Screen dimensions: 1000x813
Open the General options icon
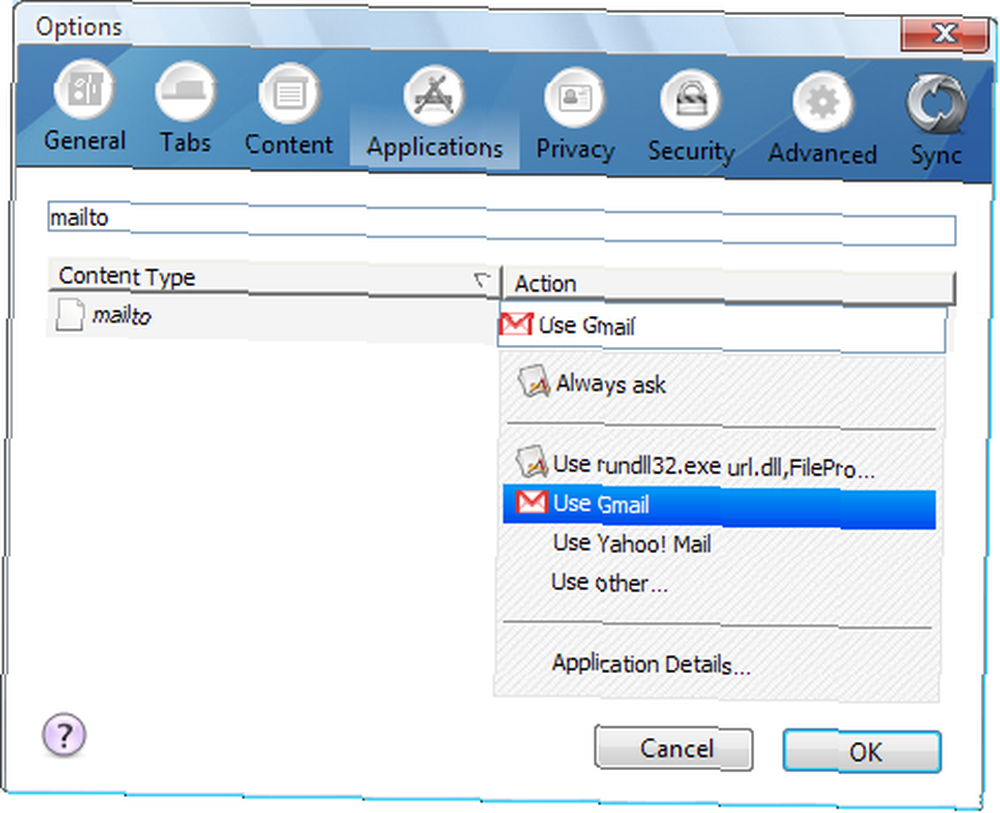tap(85, 90)
